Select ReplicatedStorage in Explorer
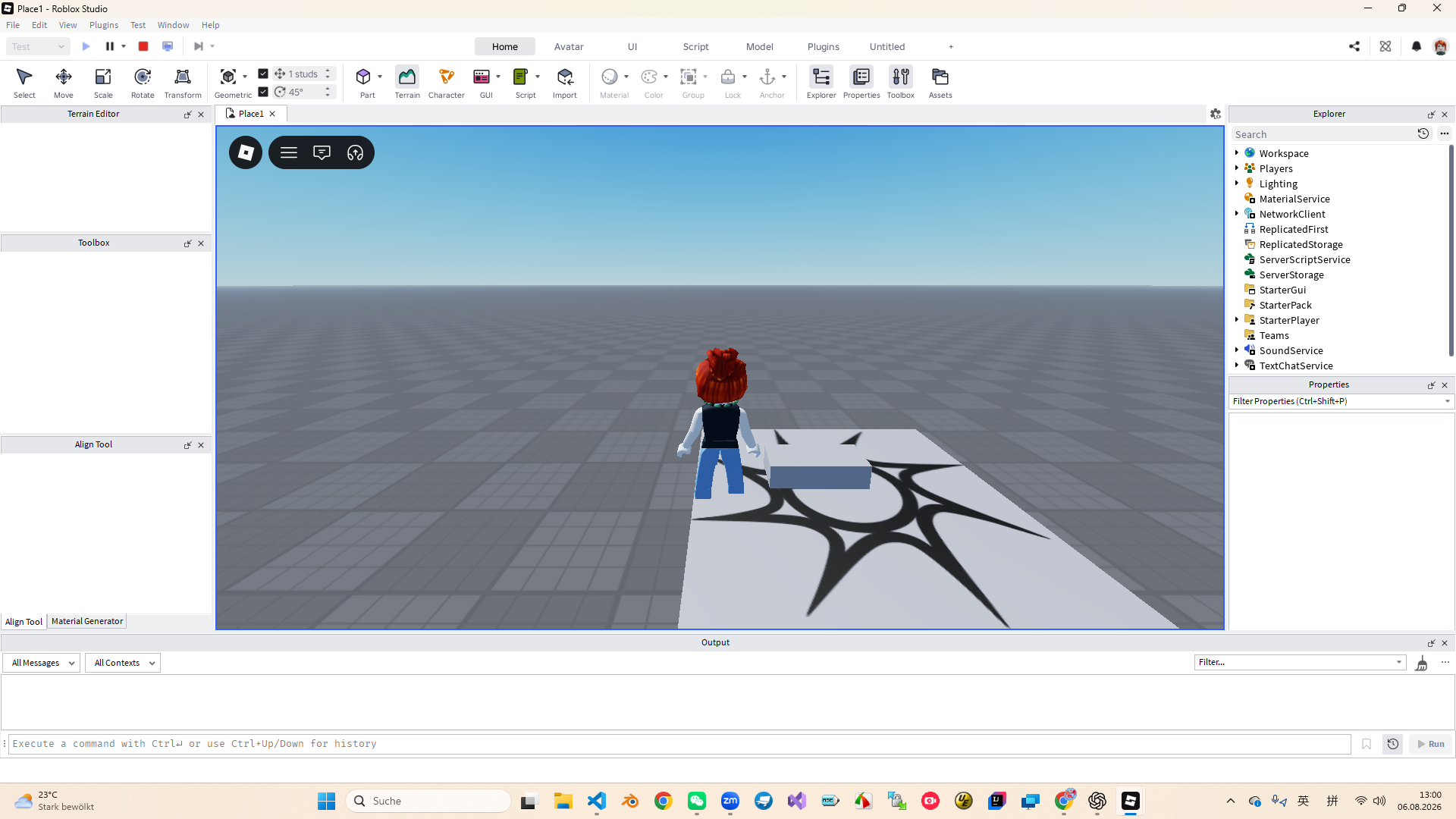1456x819 pixels. tap(1301, 244)
